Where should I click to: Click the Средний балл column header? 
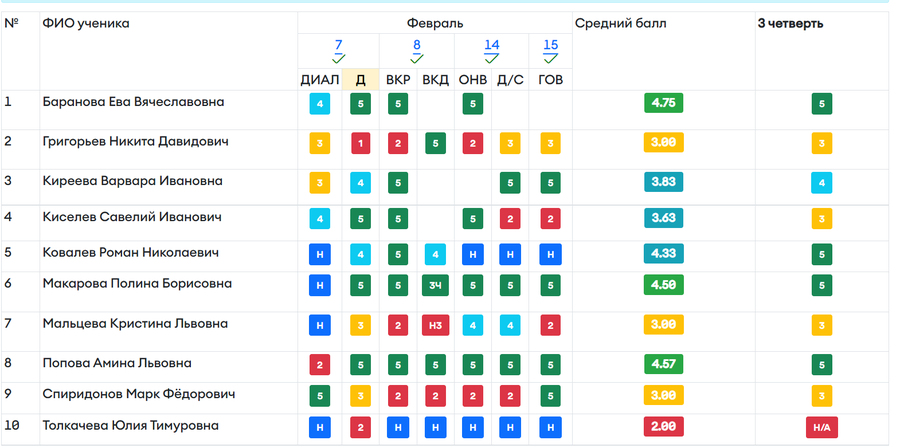[620, 24]
